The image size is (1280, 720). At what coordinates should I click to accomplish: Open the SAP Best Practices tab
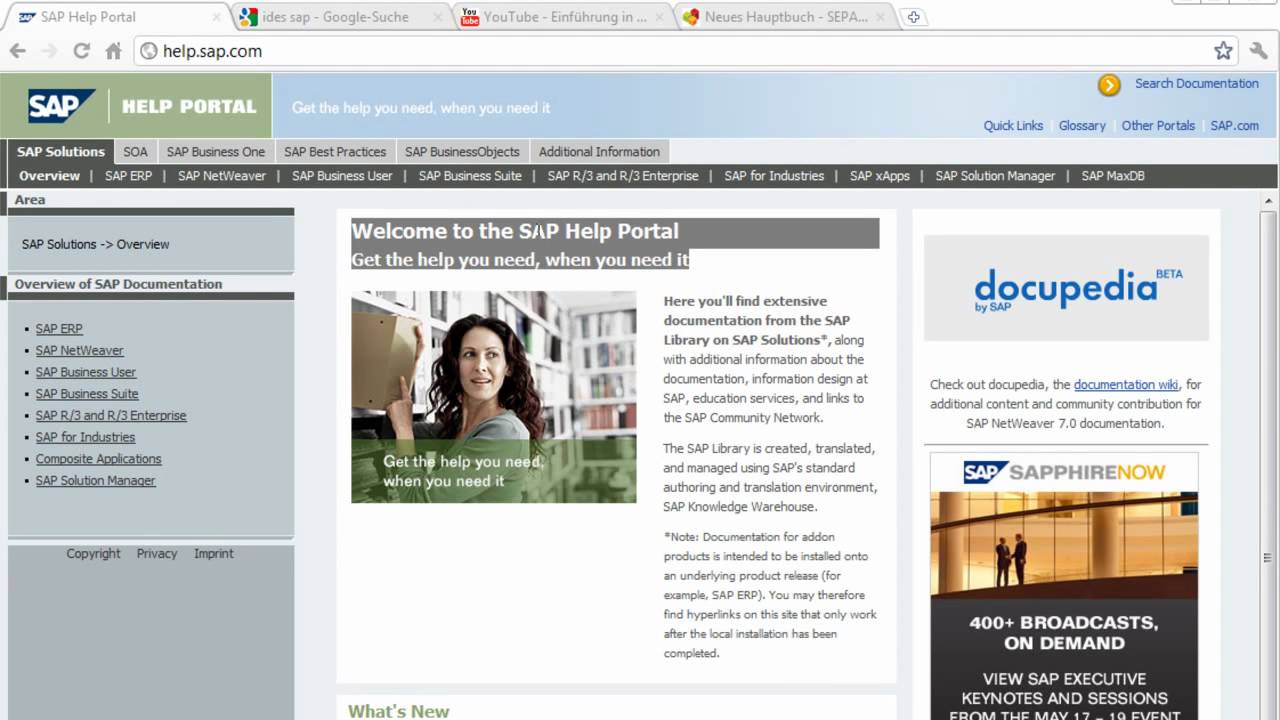(x=335, y=152)
